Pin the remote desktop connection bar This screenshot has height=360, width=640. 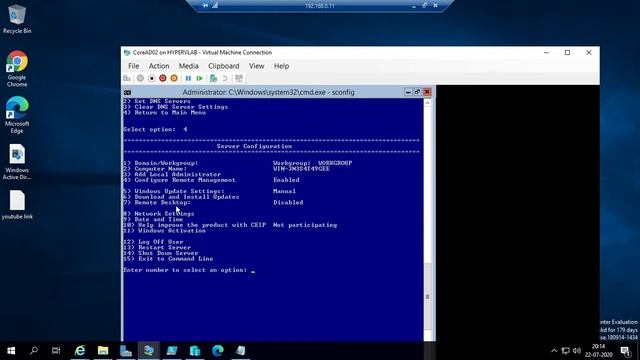(205, 5)
